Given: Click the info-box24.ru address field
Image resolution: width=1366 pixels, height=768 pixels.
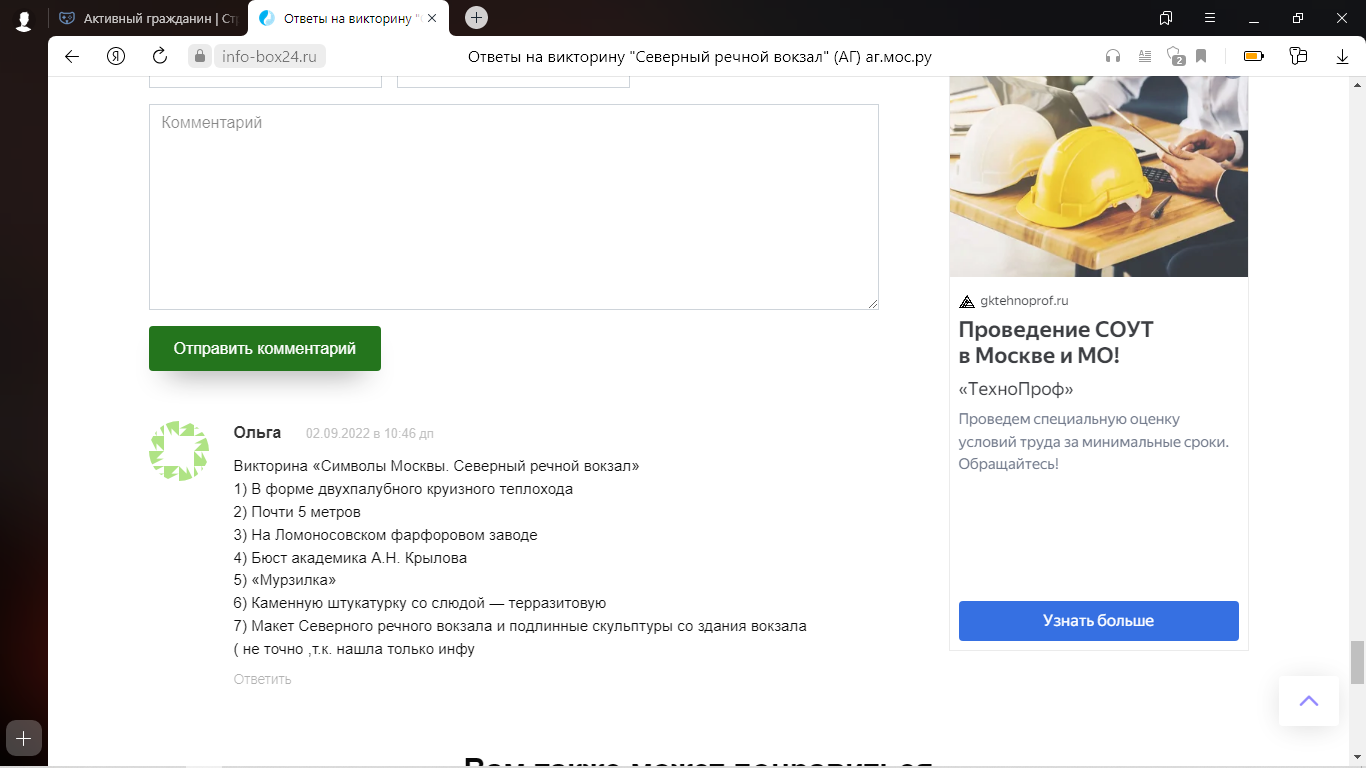Looking at the screenshot, I should tap(270, 57).
